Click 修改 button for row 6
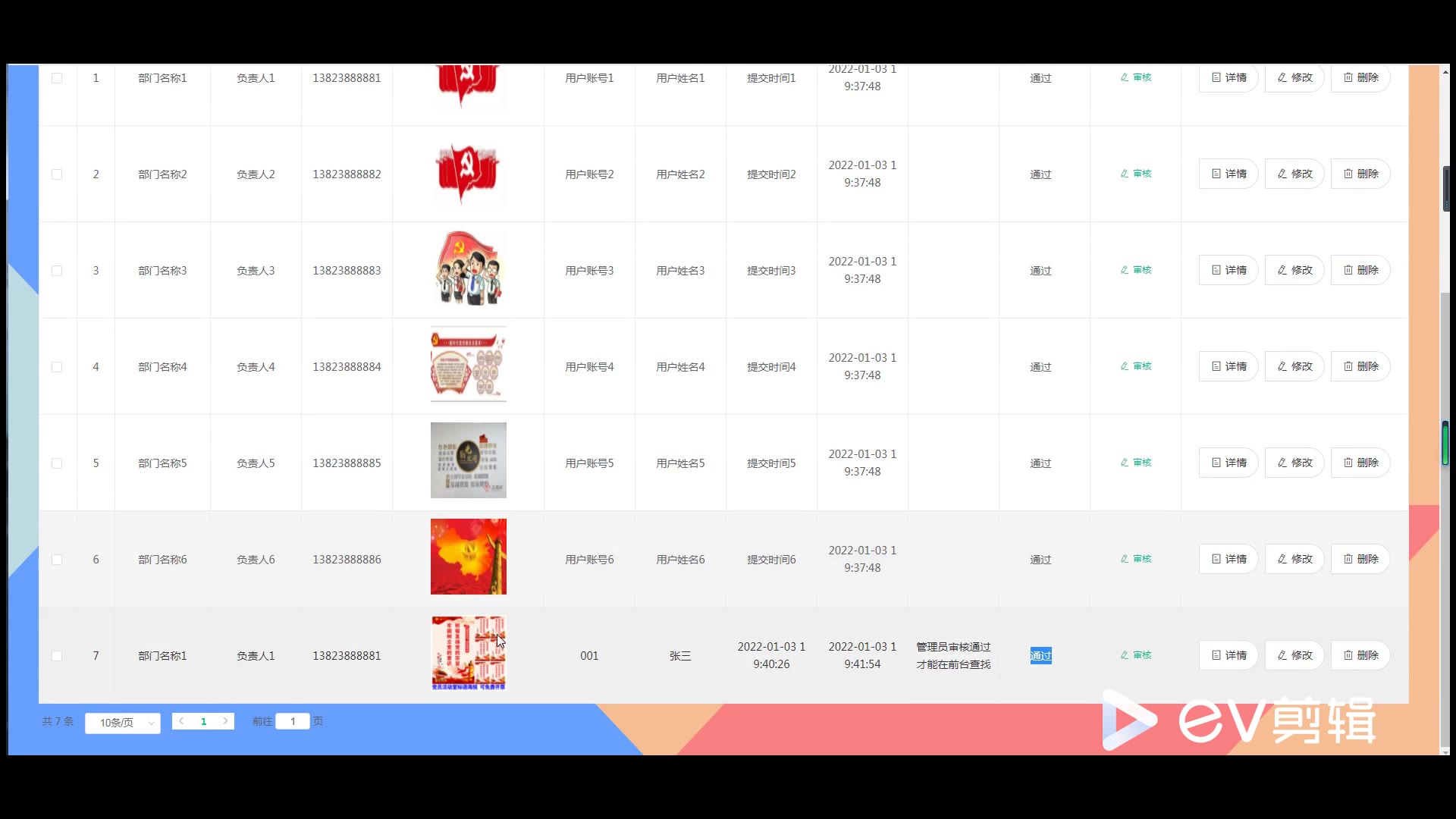Image resolution: width=1456 pixels, height=819 pixels. coord(1294,559)
